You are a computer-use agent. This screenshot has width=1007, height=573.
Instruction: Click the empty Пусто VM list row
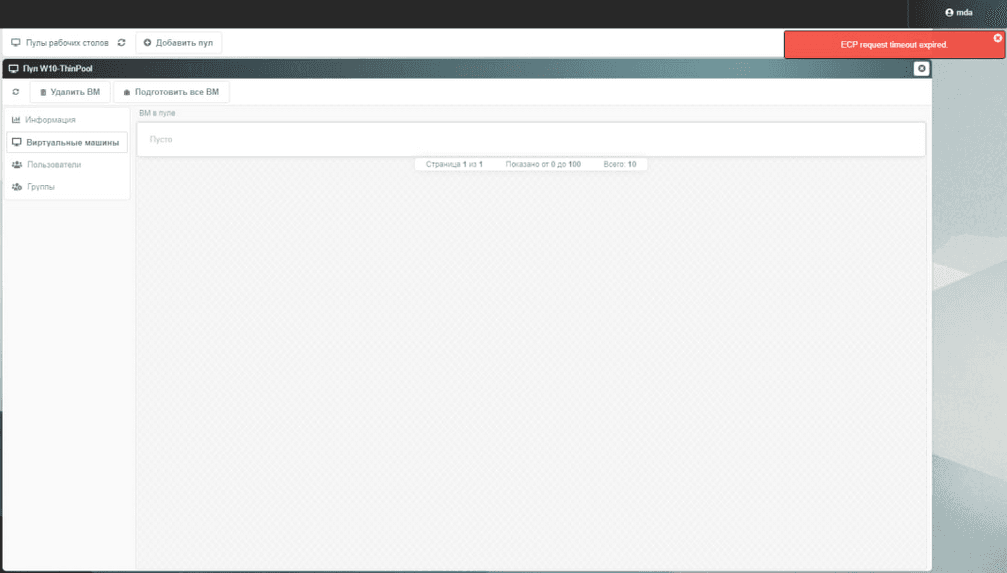[530, 140]
